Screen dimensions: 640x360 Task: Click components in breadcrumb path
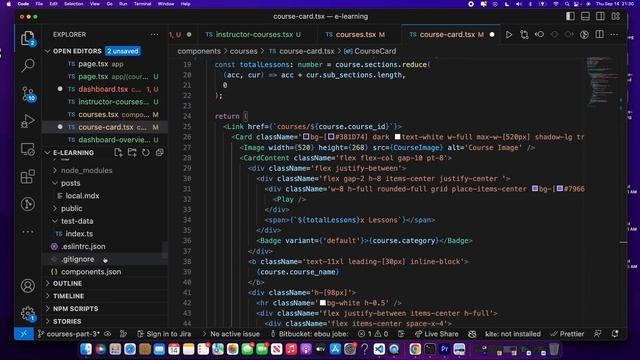tap(199, 51)
